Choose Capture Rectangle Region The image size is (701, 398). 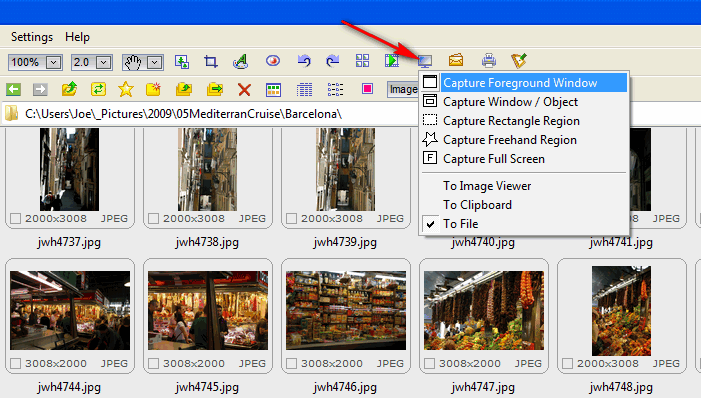(524, 121)
